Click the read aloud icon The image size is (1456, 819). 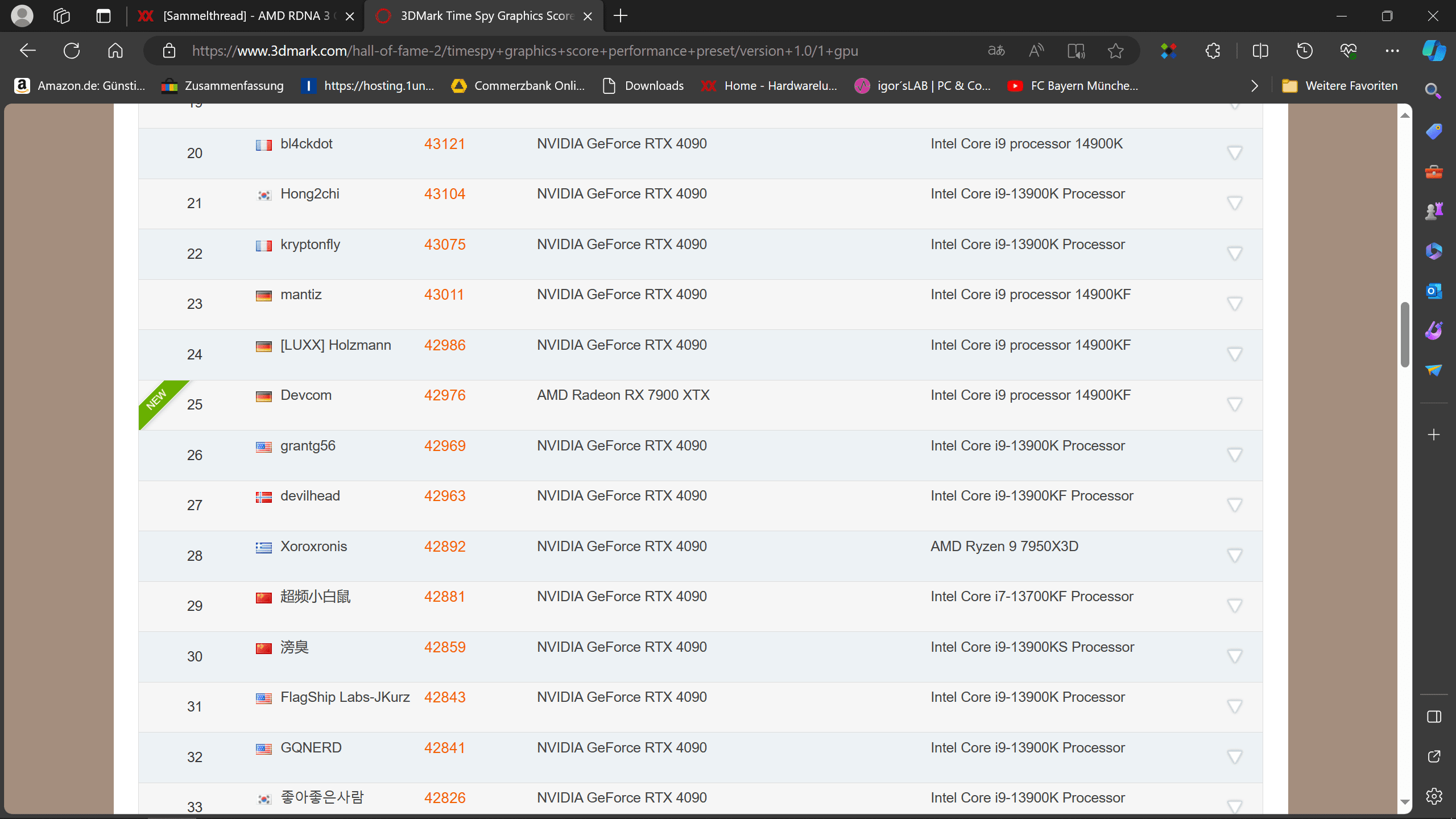tap(1036, 51)
